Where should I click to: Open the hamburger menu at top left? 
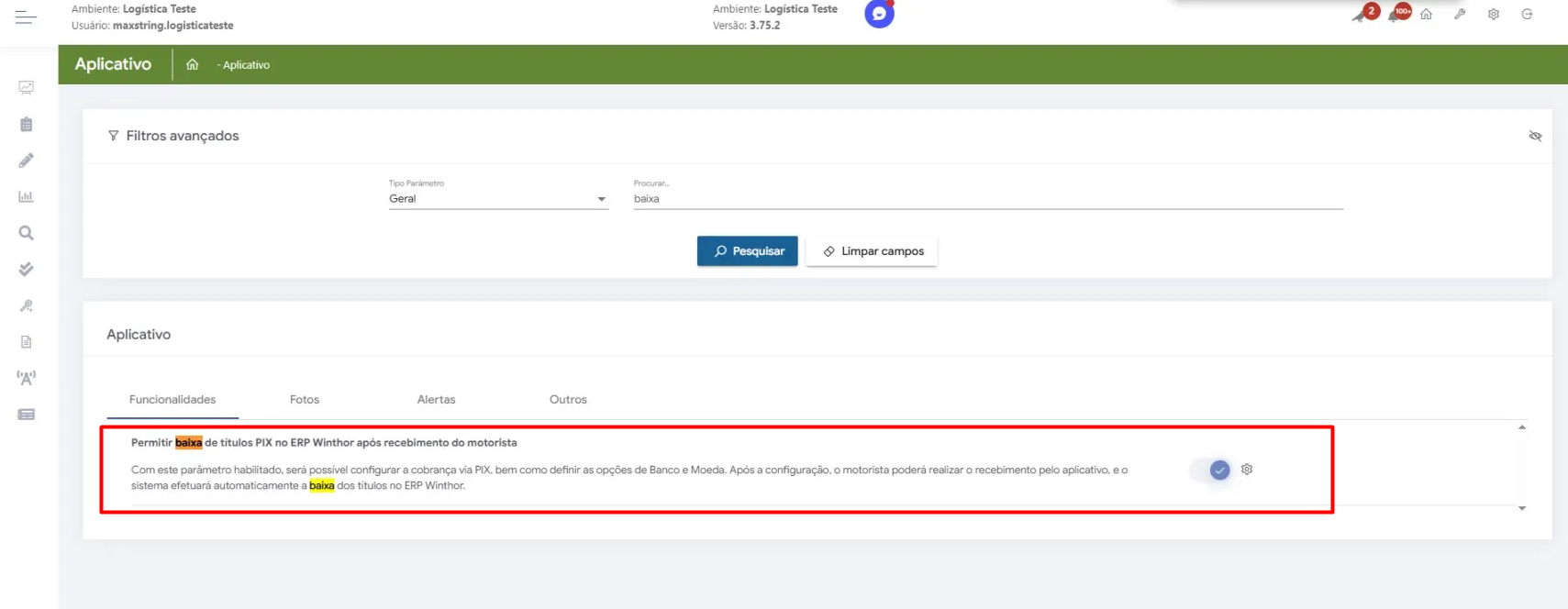(x=26, y=17)
